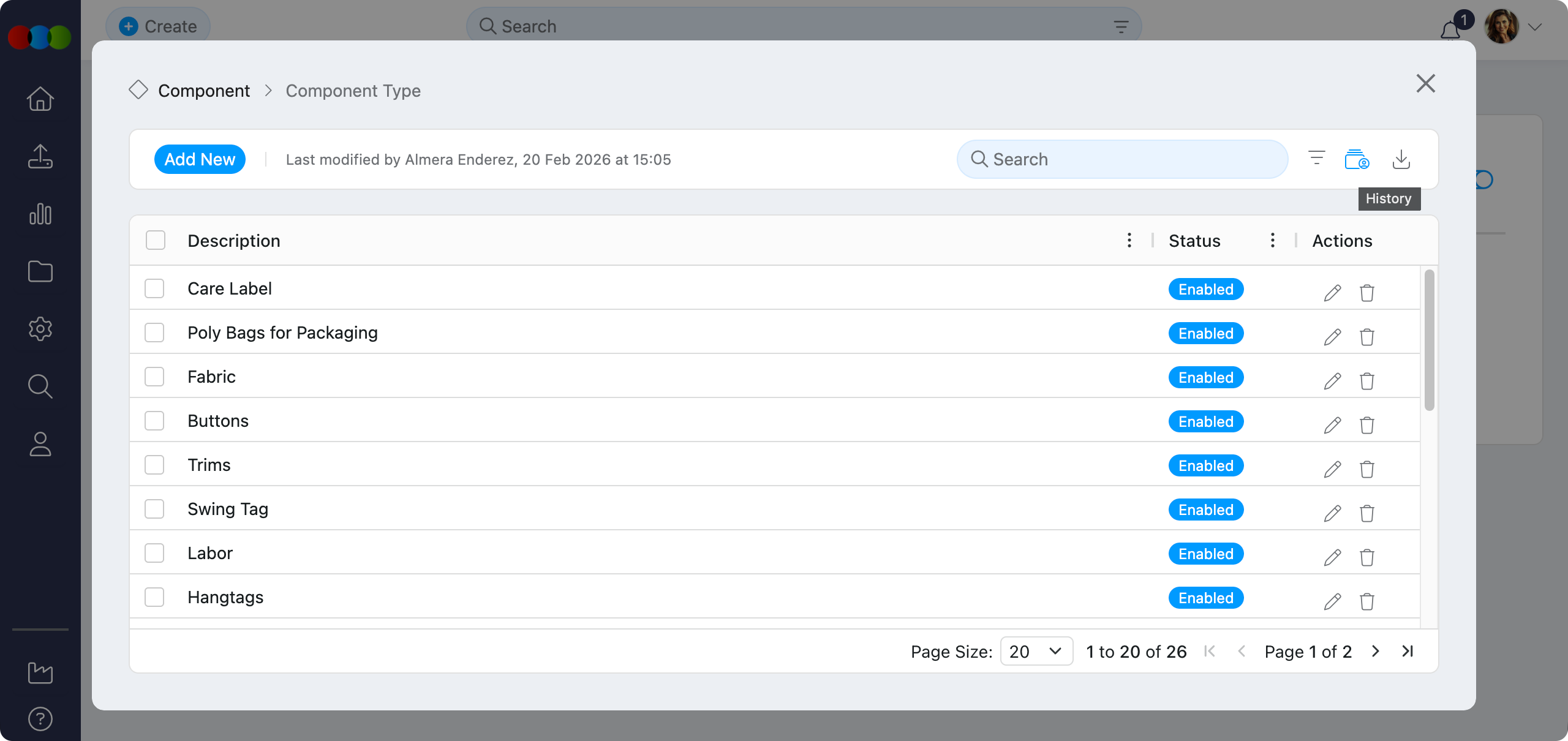Image resolution: width=1568 pixels, height=741 pixels.
Task: Select the Poly Bags for Packaging checkbox
Action: coord(154,333)
